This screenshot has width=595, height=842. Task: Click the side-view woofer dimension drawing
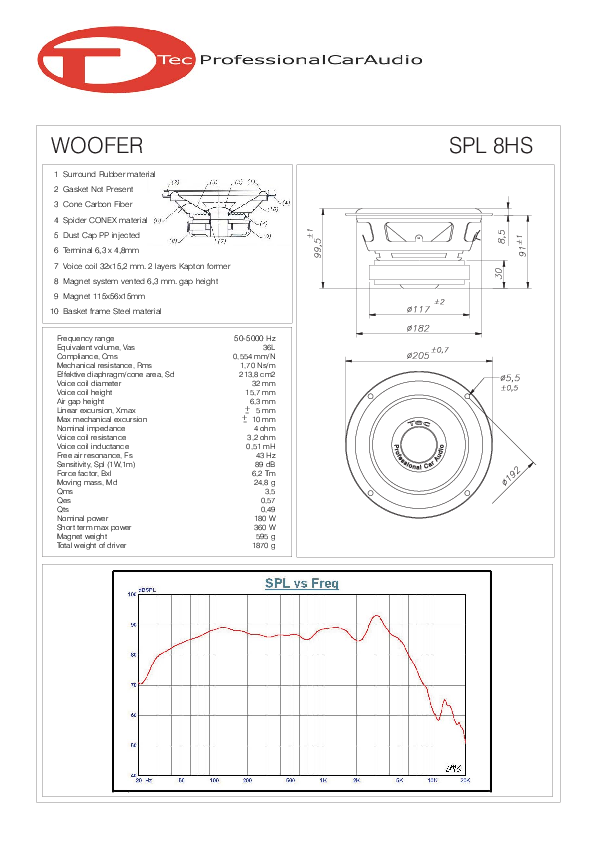(x=419, y=248)
